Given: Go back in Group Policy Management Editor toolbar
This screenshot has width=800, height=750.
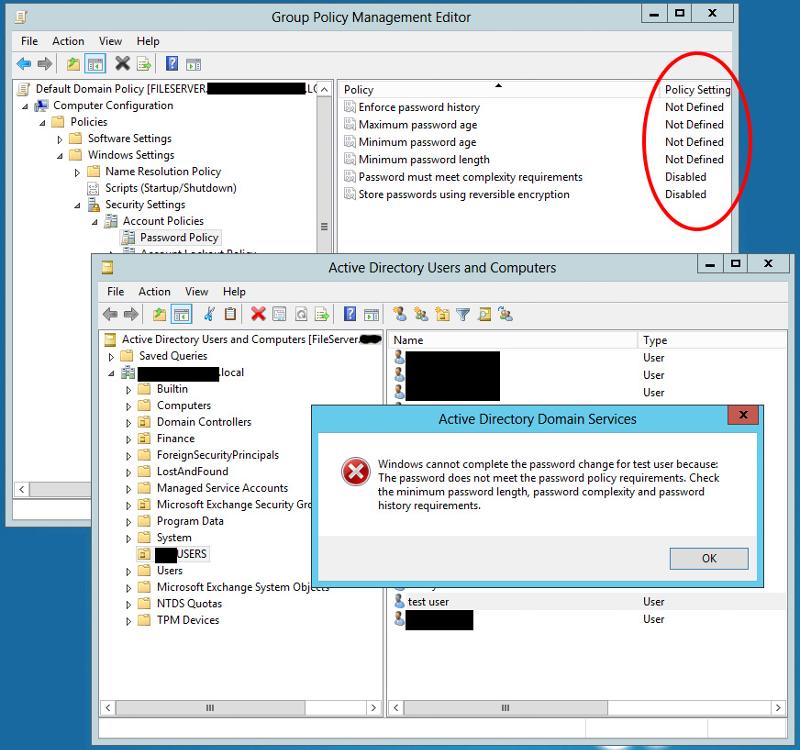Looking at the screenshot, I should pyautogui.click(x=24, y=64).
